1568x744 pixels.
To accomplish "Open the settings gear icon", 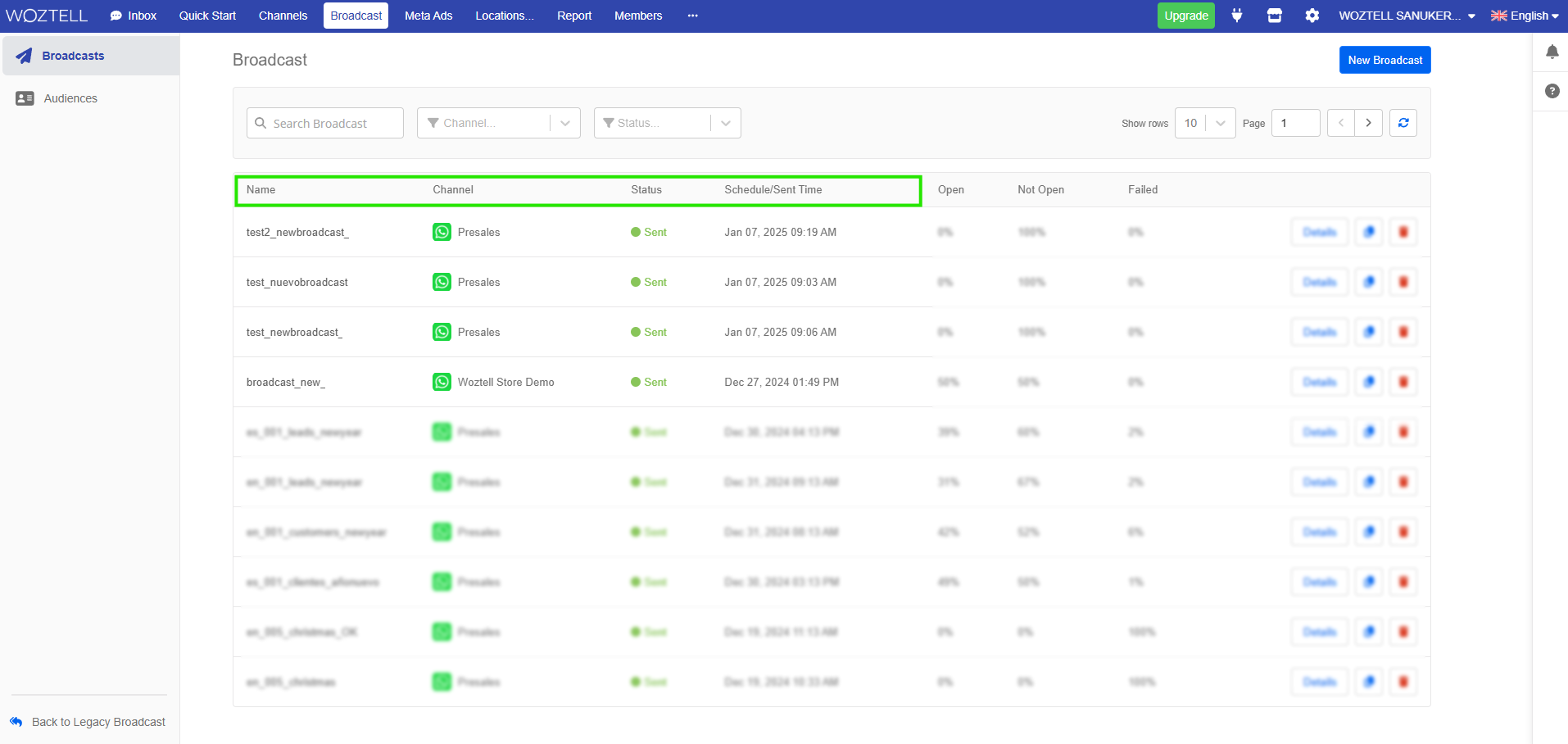I will pos(1312,16).
